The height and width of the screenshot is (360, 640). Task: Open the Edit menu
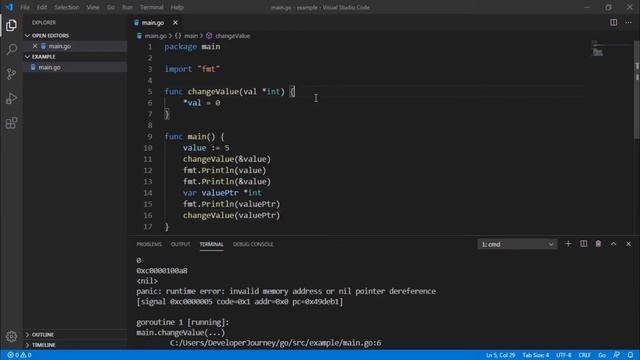(42, 7)
